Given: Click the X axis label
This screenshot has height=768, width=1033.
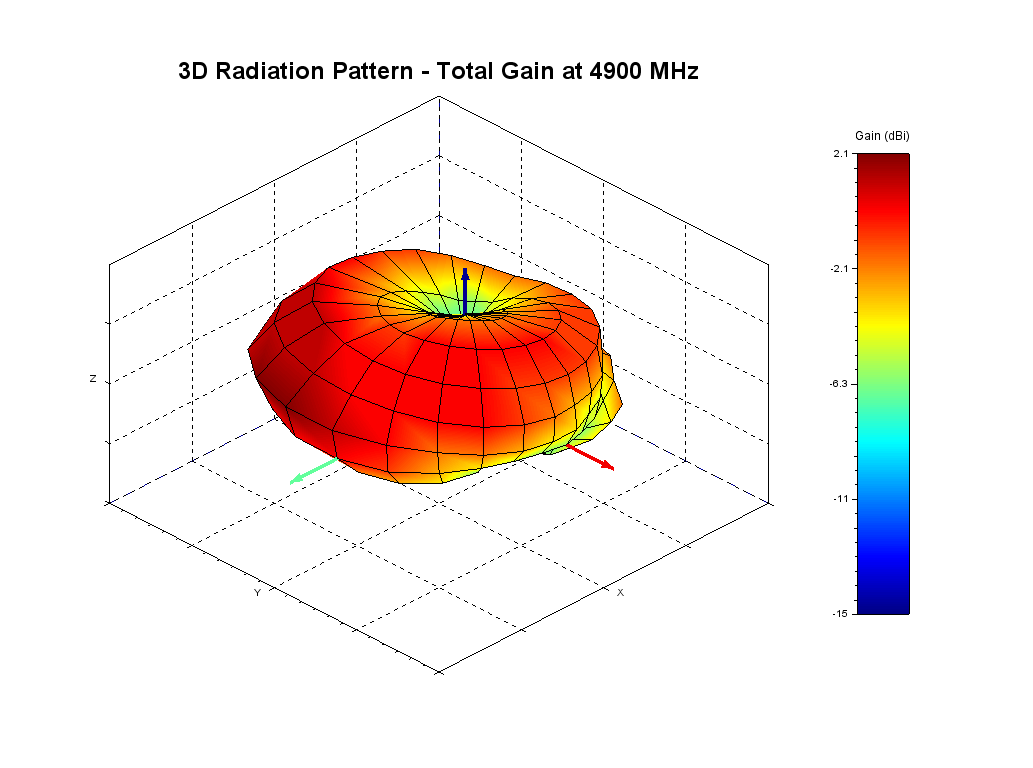Looking at the screenshot, I should pyautogui.click(x=620, y=593).
